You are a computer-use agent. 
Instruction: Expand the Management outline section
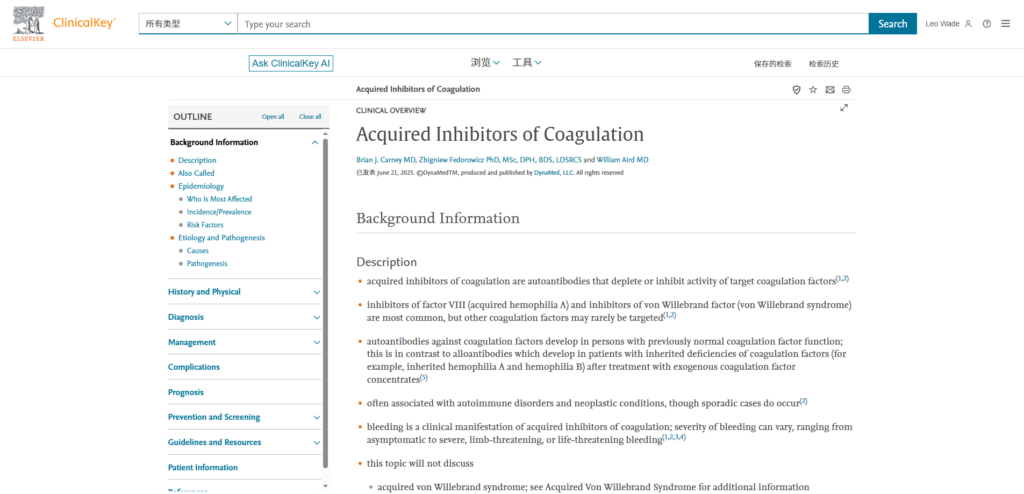316,342
